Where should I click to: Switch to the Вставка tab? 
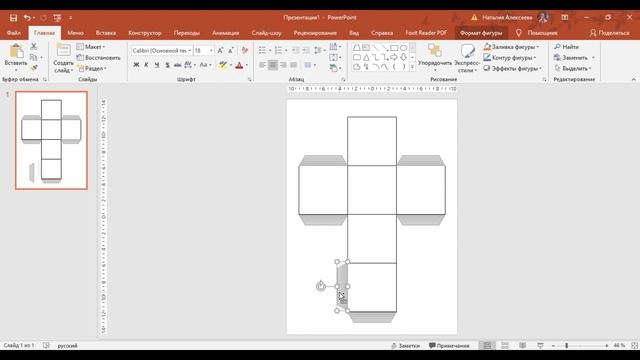click(106, 33)
